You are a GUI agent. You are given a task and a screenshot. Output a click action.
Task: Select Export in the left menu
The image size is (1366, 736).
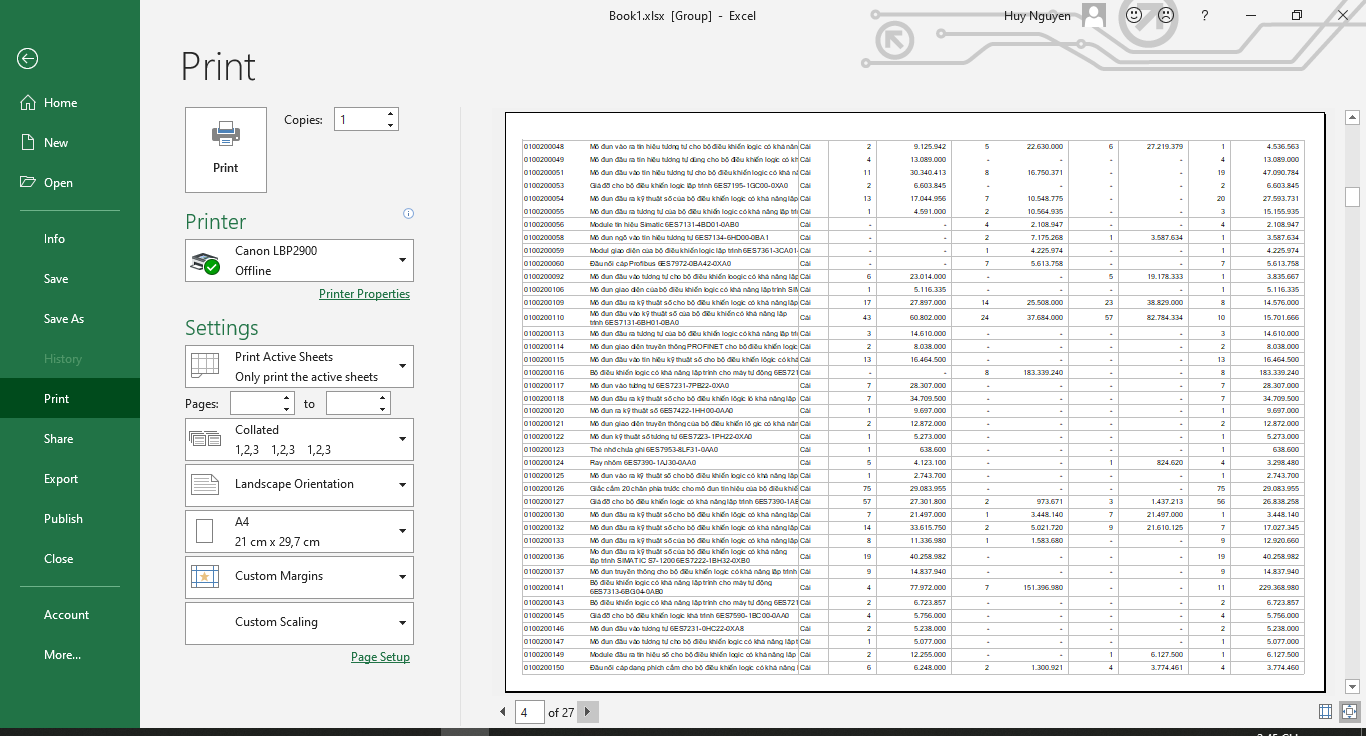tap(61, 479)
